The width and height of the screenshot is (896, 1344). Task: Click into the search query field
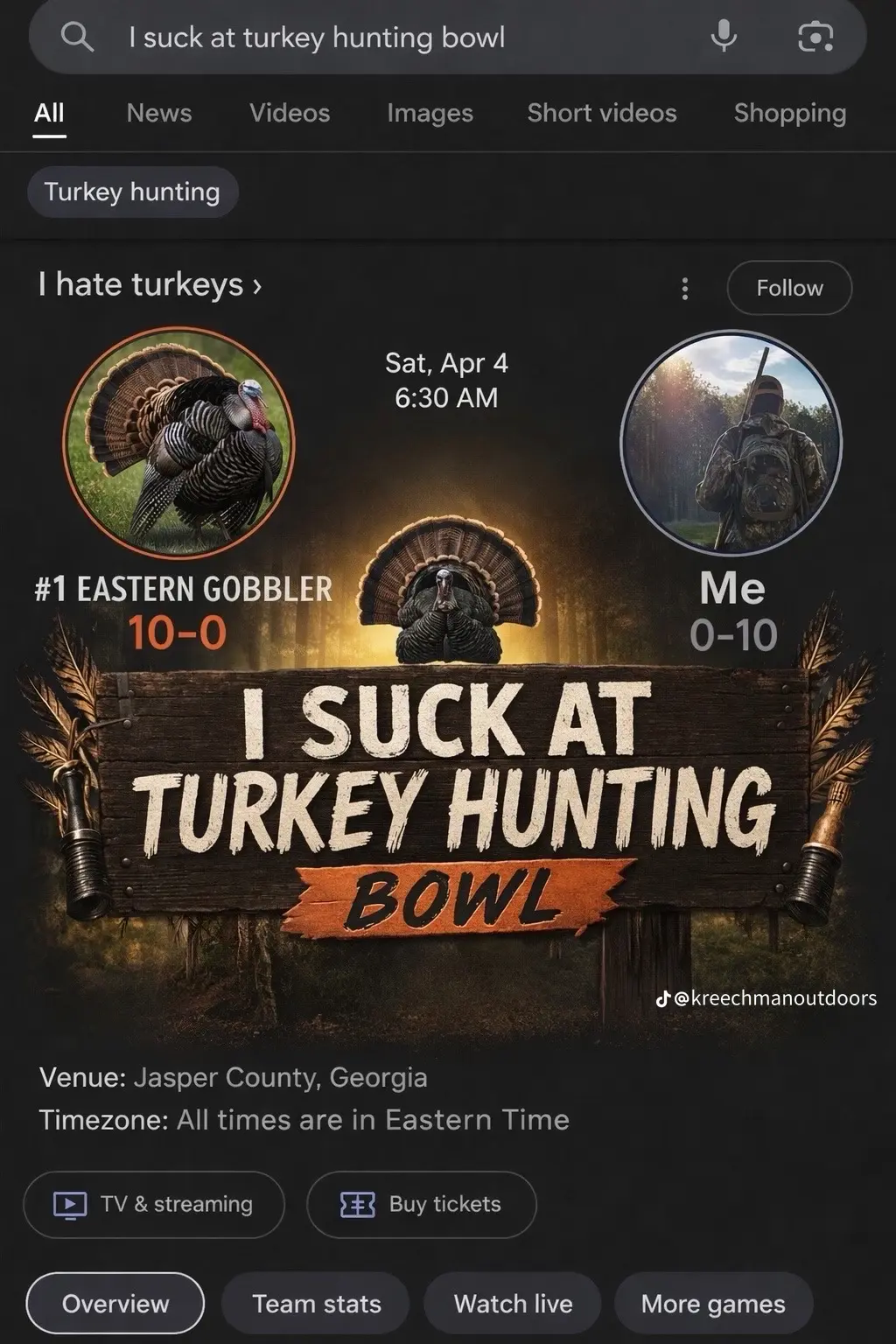pyautogui.click(x=402, y=37)
